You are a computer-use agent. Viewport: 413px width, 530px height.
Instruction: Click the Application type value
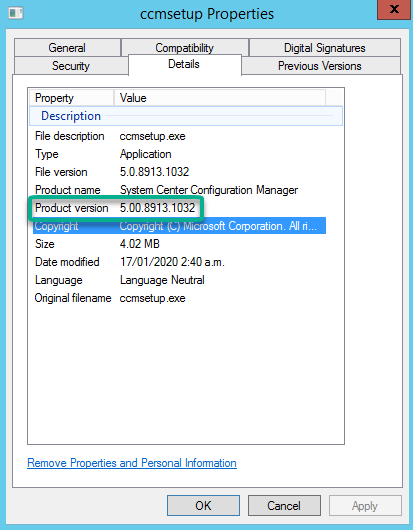point(146,154)
